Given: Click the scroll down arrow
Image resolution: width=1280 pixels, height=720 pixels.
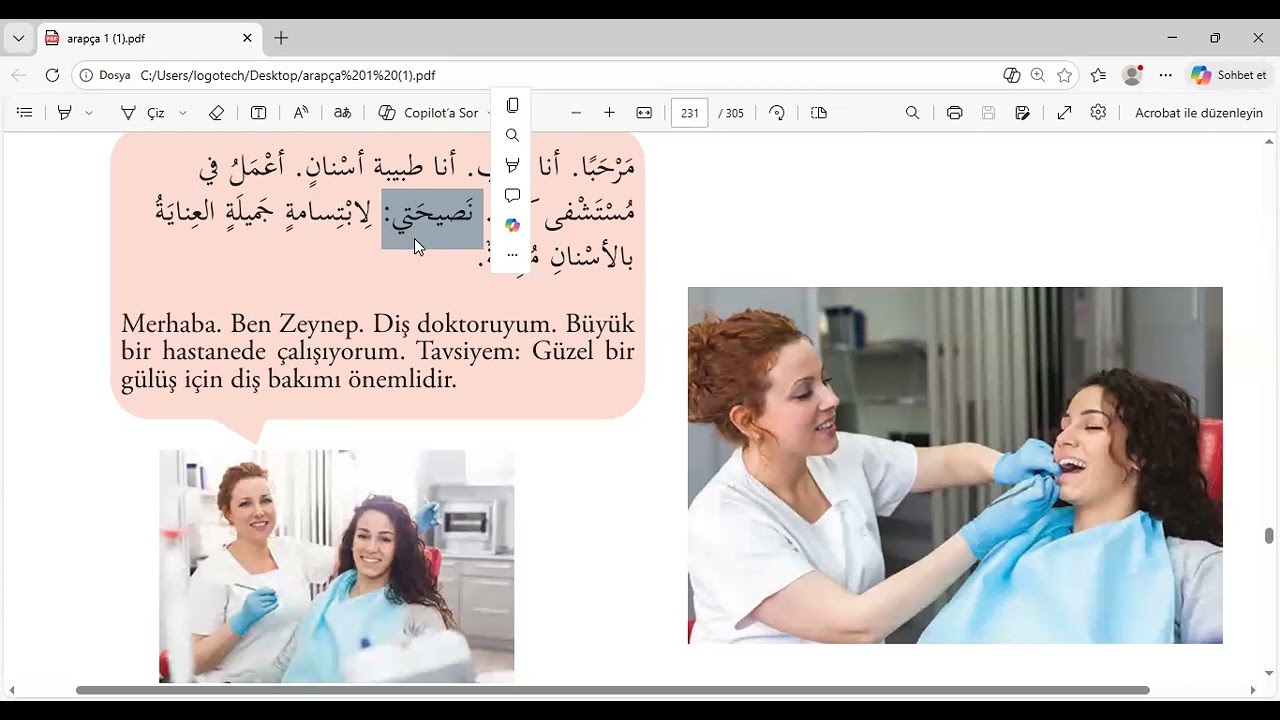Looking at the screenshot, I should [1269, 673].
